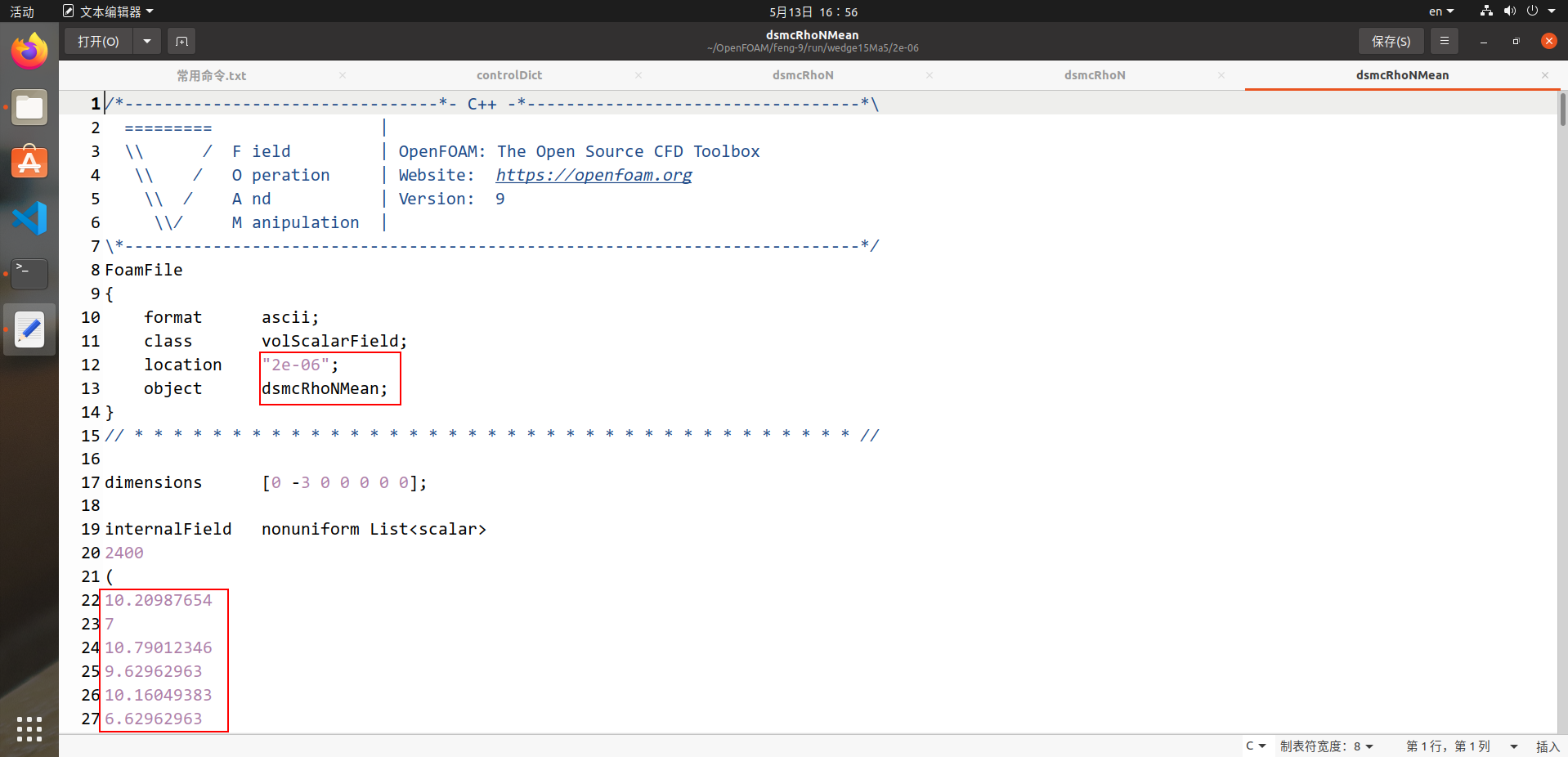This screenshot has height=757, width=1568.
Task: Click the Show Applications grid icon
Action: (x=29, y=730)
